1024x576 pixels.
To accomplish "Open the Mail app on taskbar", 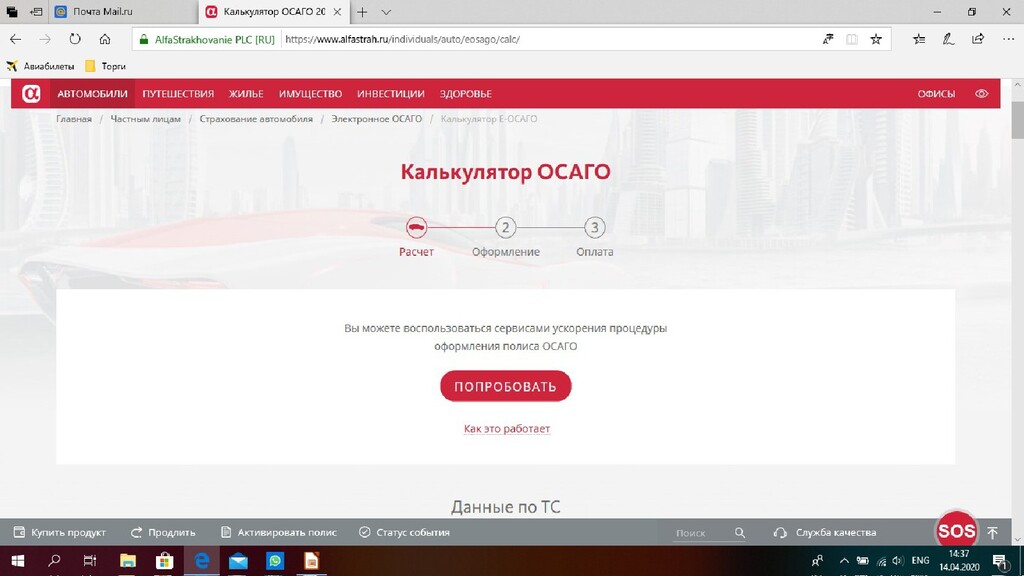I will click(x=238, y=561).
